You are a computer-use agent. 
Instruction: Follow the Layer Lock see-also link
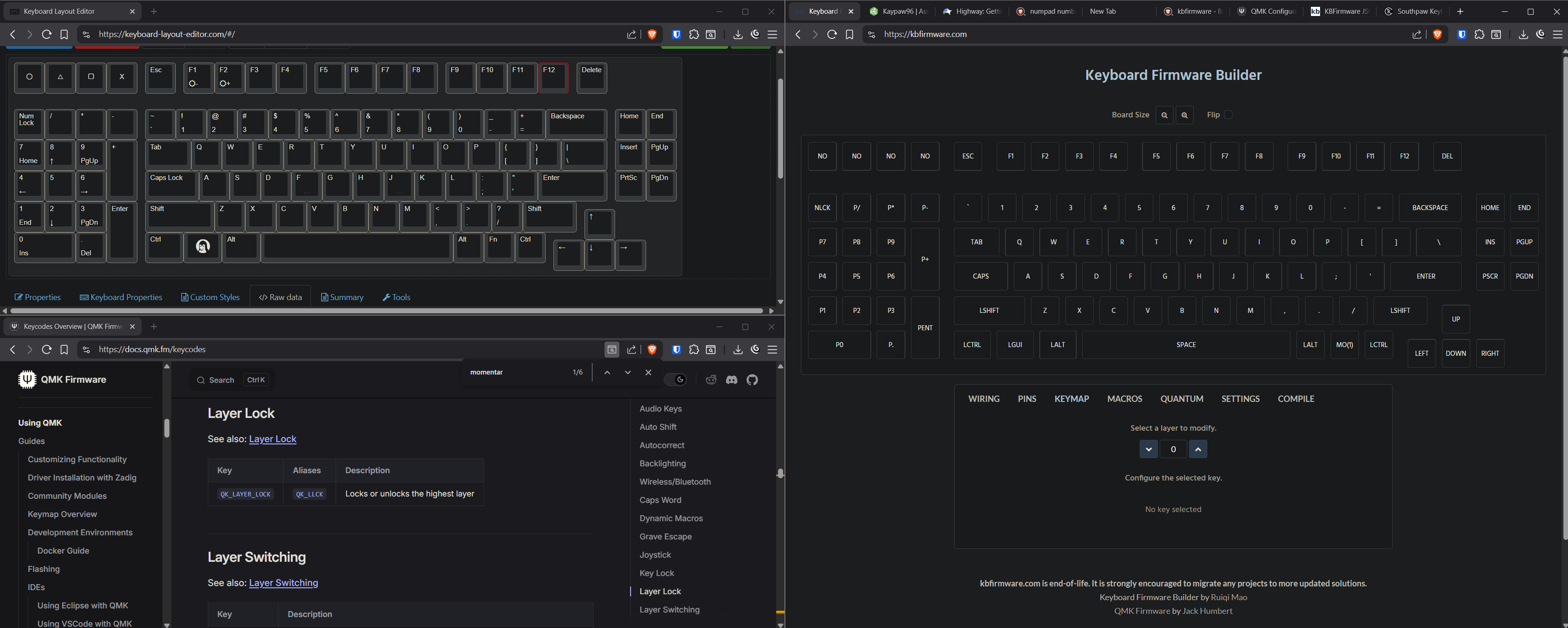[x=273, y=439]
